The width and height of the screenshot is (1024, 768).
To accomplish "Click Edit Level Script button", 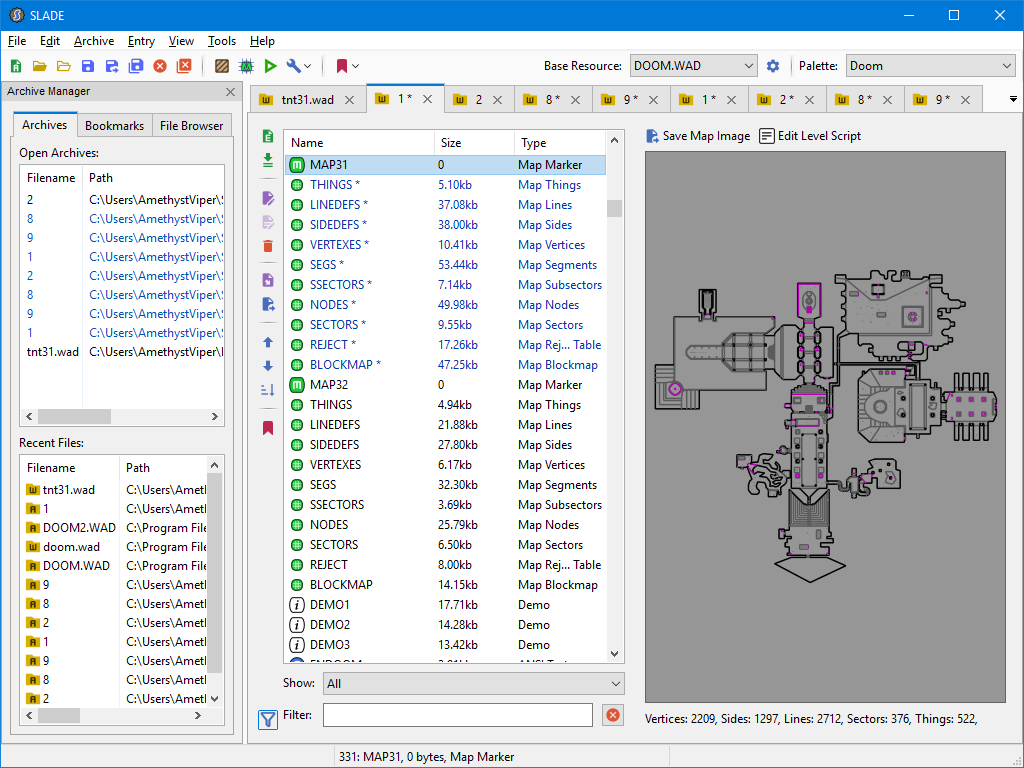I will pos(810,136).
